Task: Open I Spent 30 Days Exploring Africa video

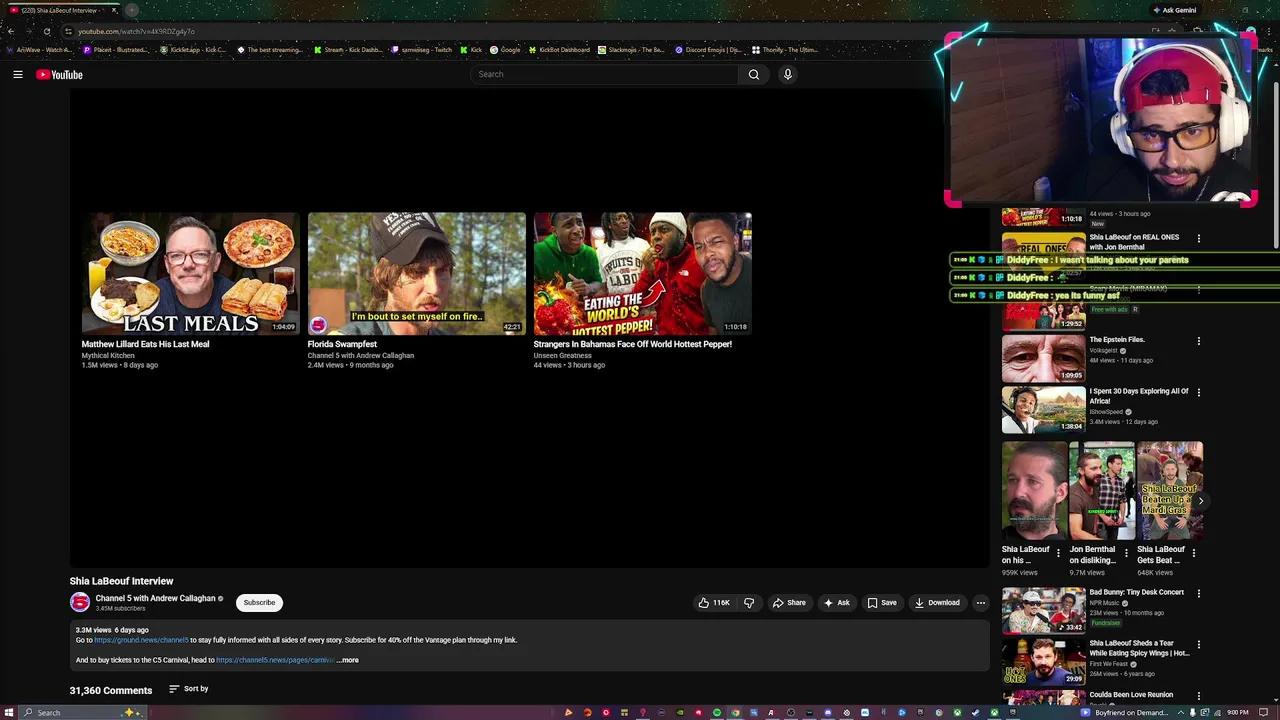Action: click(1043, 409)
